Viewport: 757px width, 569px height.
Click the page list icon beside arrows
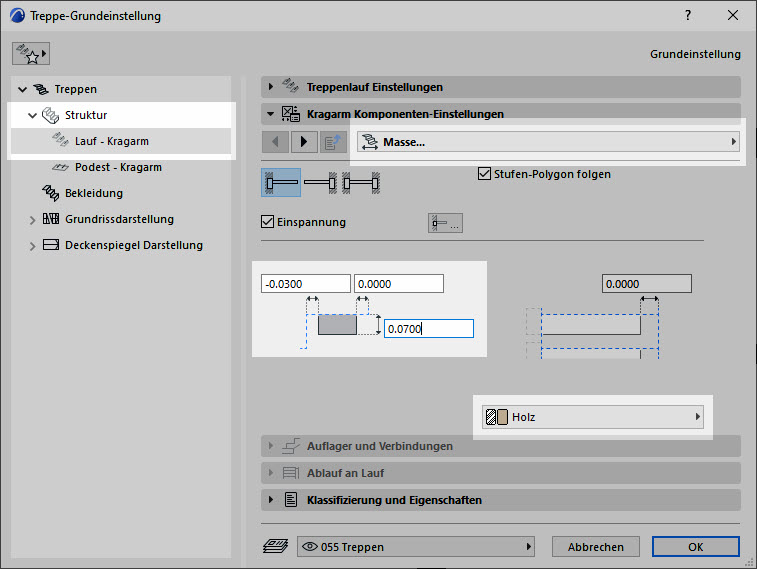(333, 142)
